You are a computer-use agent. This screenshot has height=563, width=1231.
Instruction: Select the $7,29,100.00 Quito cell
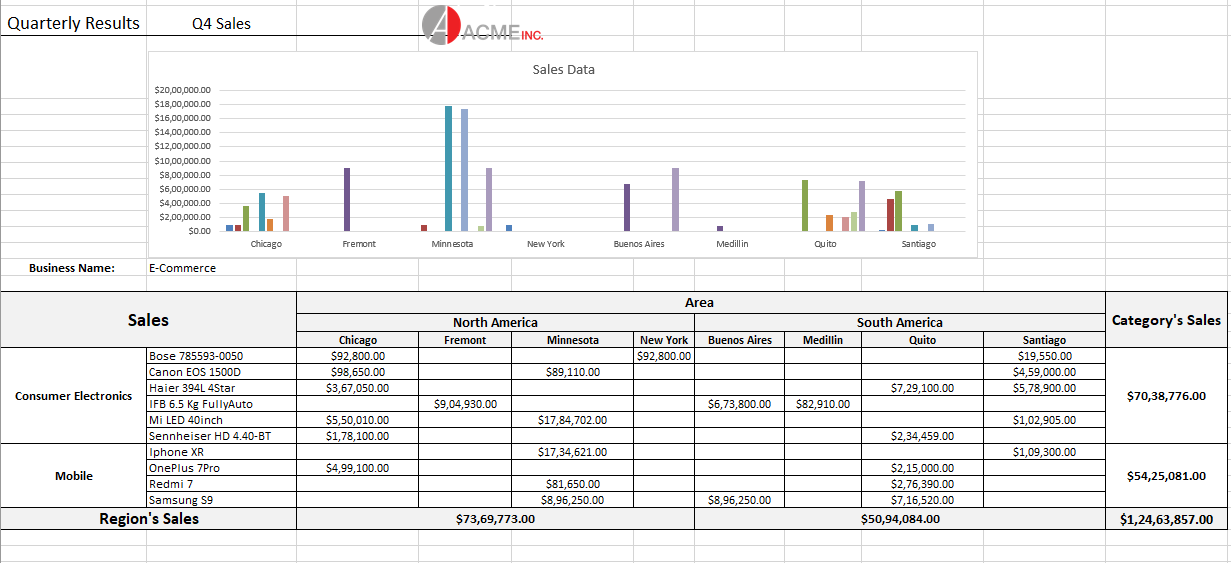[922, 388]
